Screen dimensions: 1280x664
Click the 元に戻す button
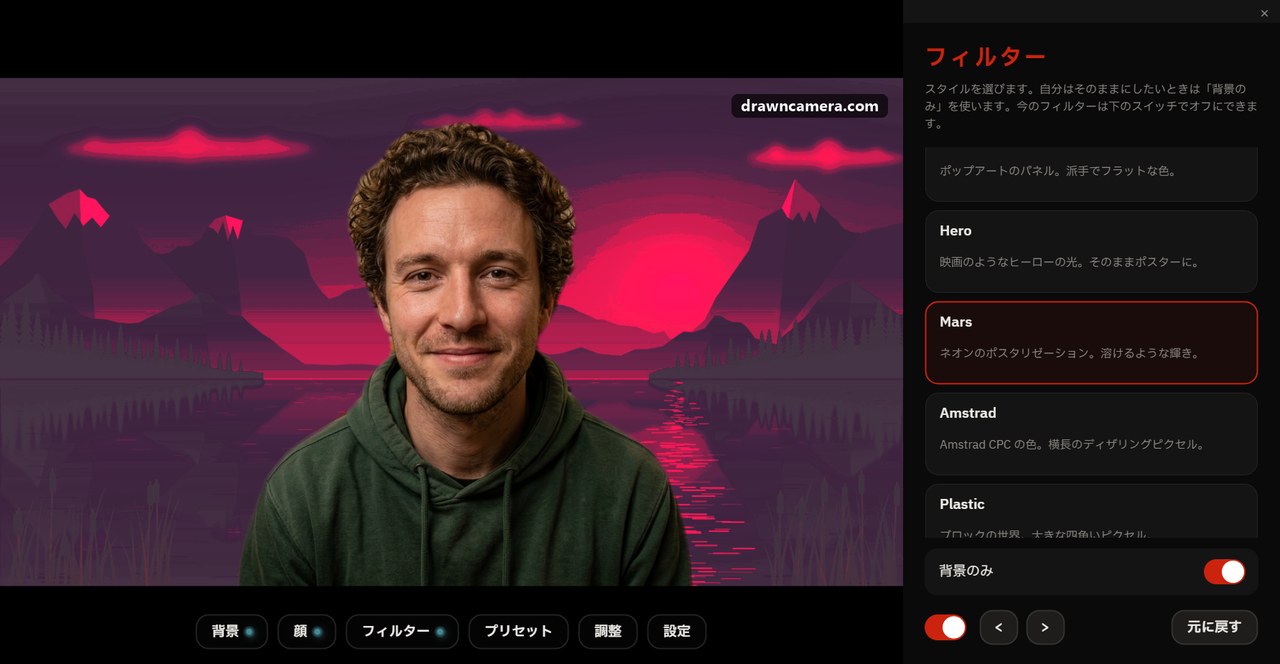coord(1214,627)
